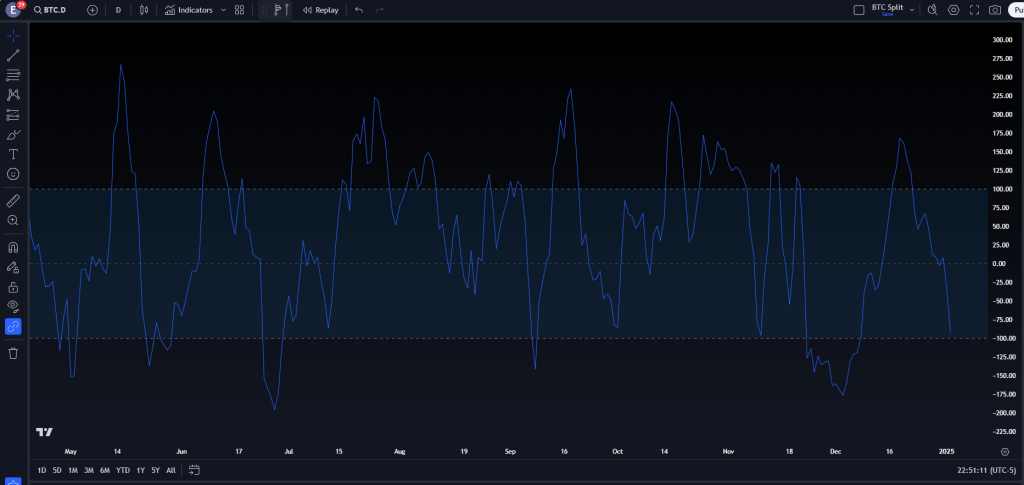
Task: Open the go to date calendar icon
Action: [194, 470]
